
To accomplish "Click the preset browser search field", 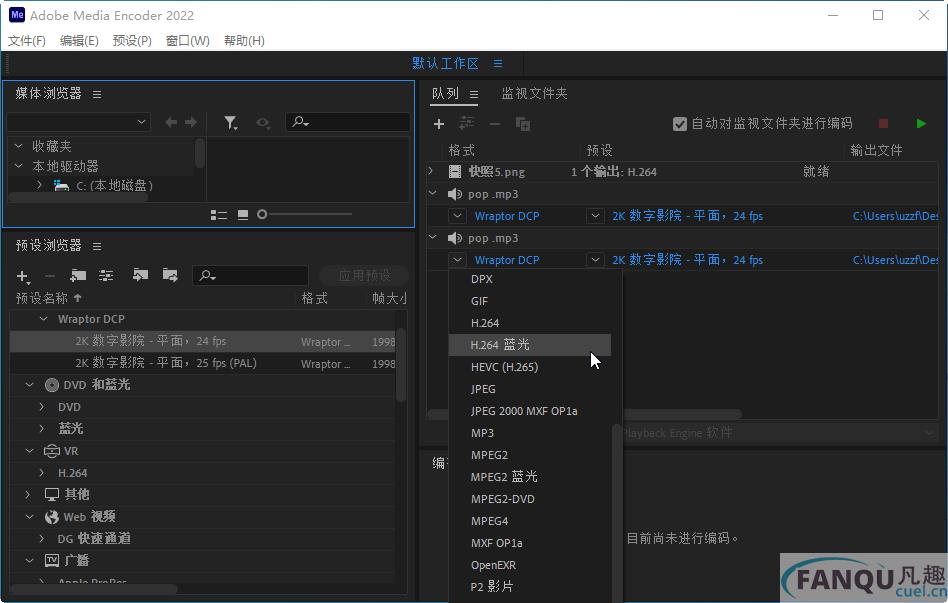I will [x=250, y=276].
